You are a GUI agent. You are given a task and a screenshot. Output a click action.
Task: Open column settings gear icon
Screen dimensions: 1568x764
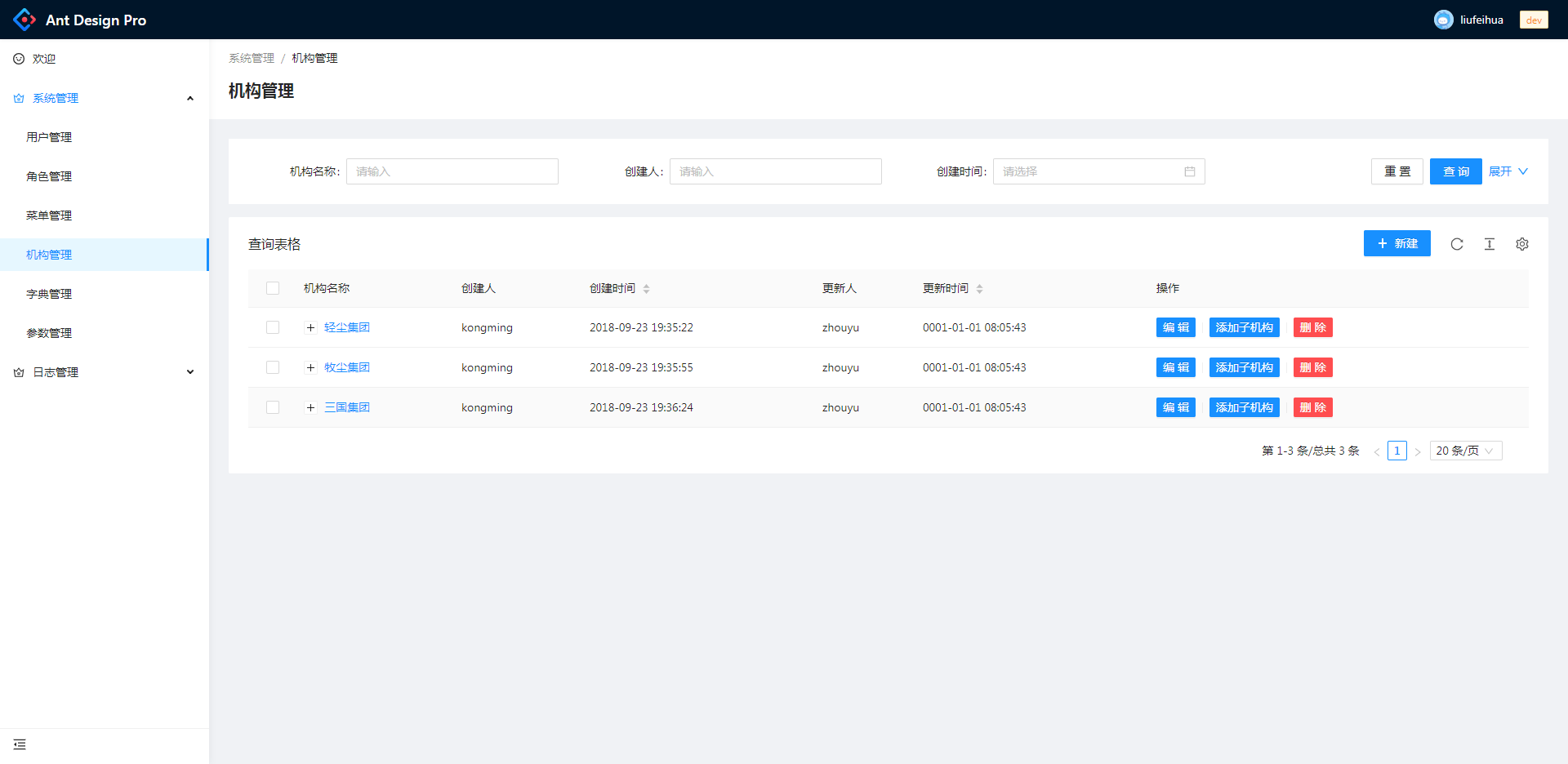click(1522, 244)
